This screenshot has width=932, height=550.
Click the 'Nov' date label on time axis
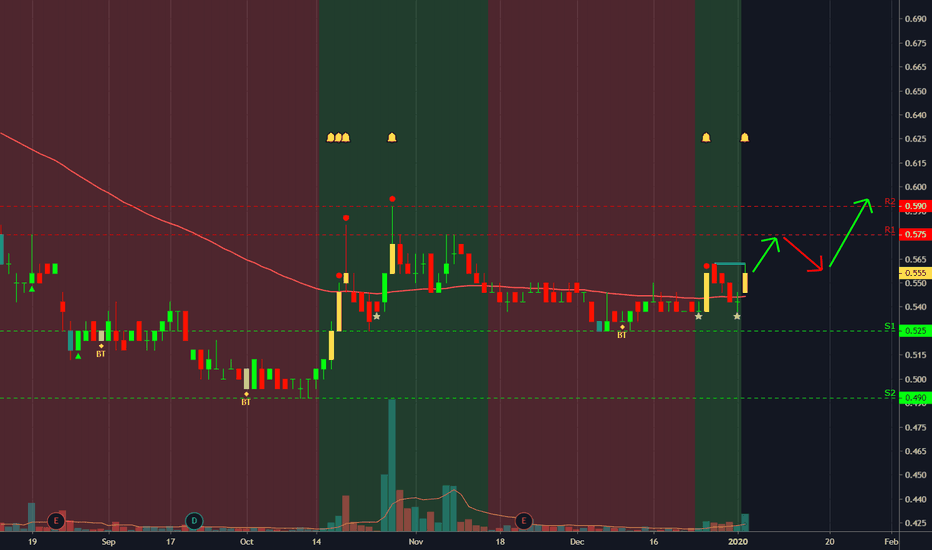coord(415,542)
